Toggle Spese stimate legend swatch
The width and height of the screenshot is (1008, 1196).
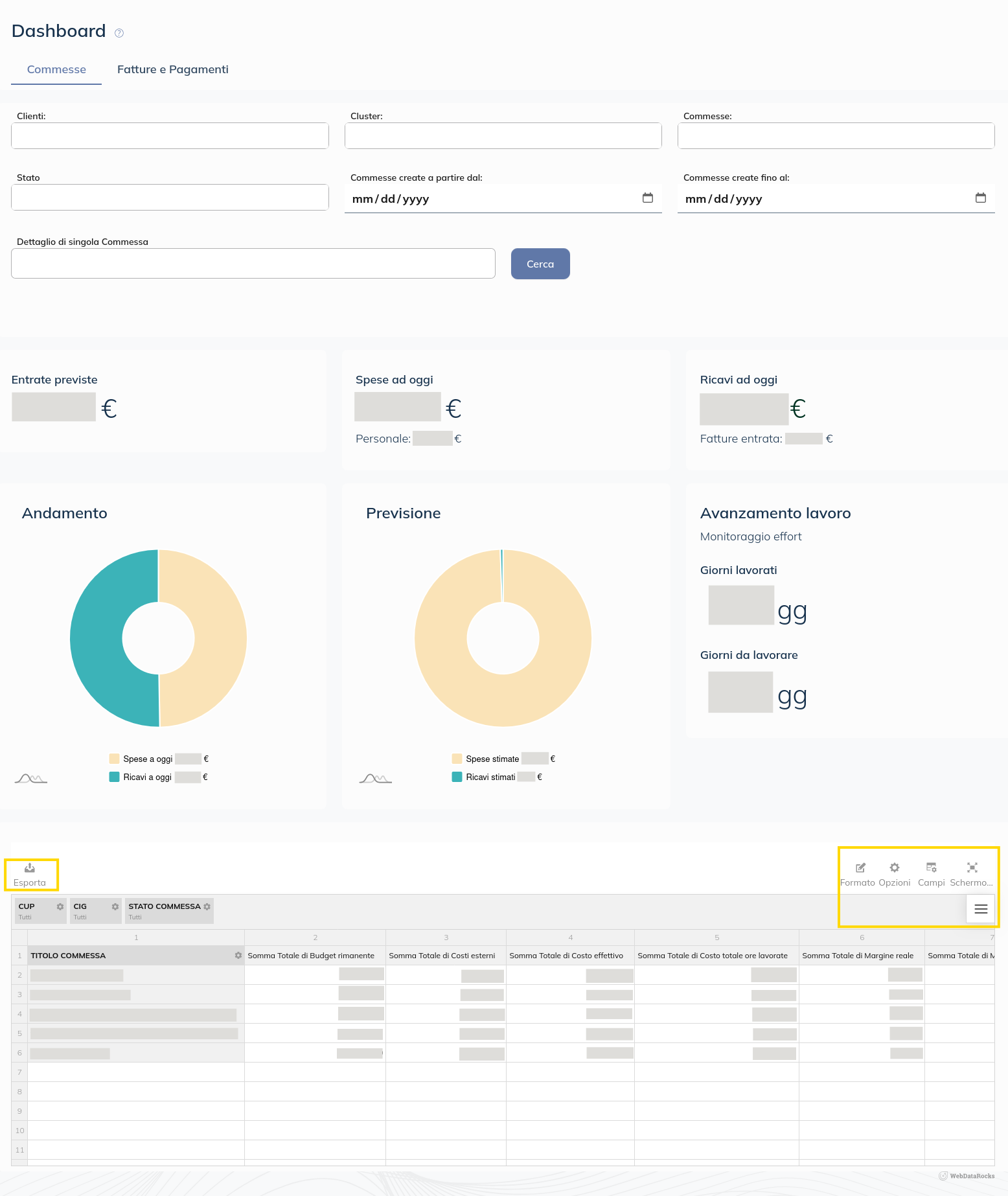tap(457, 759)
